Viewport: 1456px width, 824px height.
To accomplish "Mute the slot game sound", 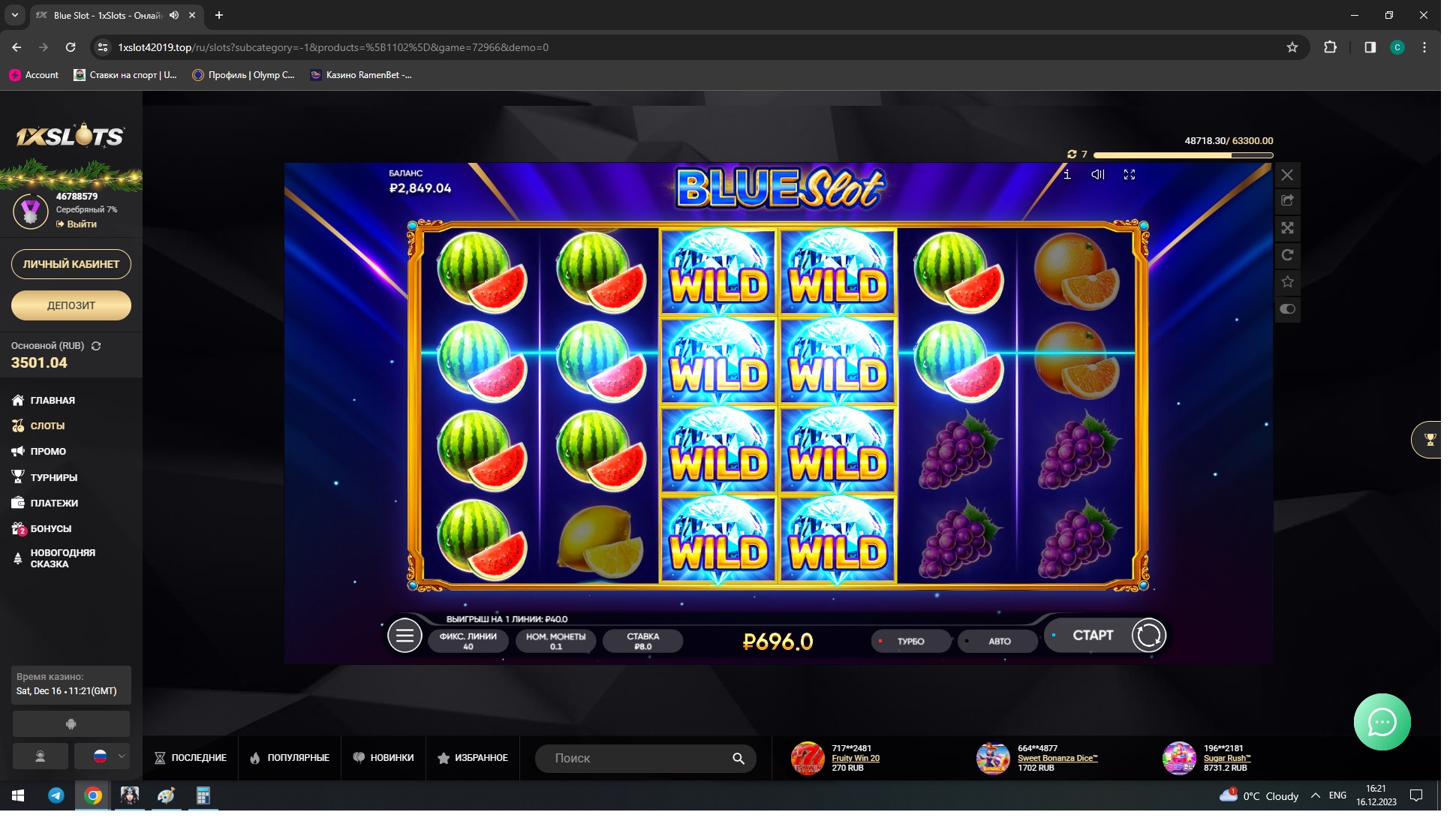I will click(x=1098, y=174).
